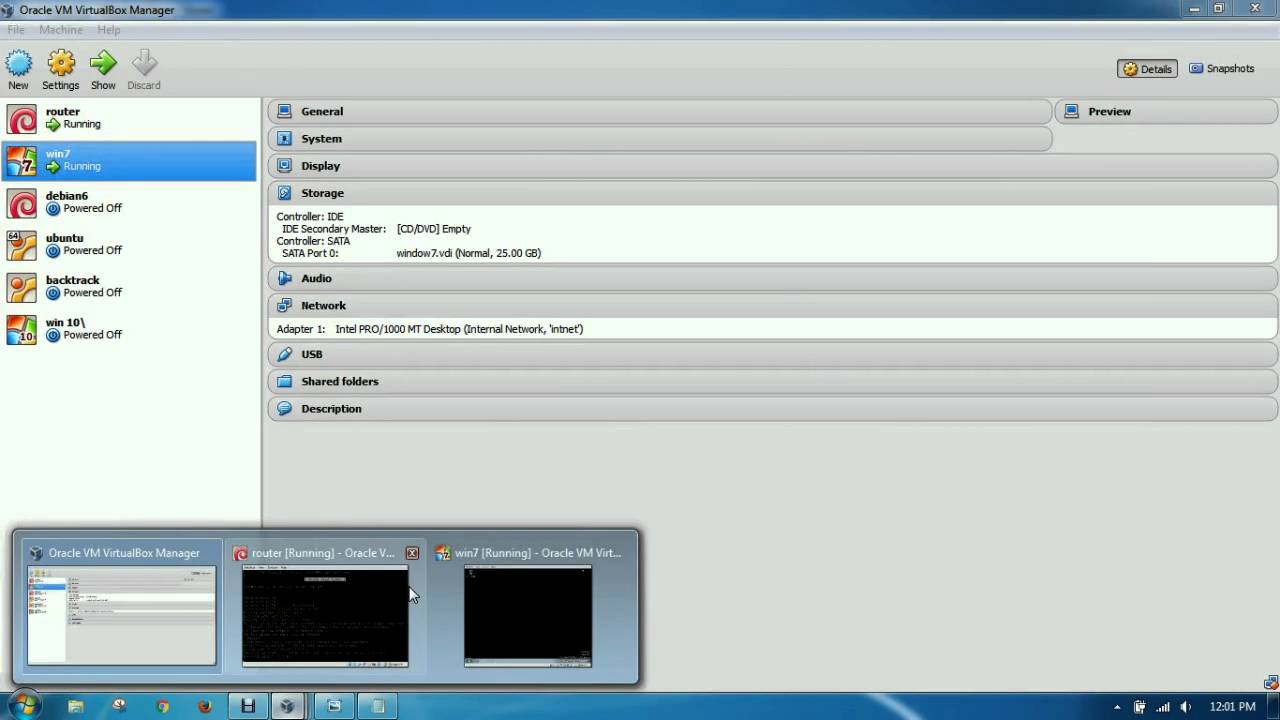1280x720 pixels.
Task: Click the floppy disk taskbar icon
Action: [248, 706]
